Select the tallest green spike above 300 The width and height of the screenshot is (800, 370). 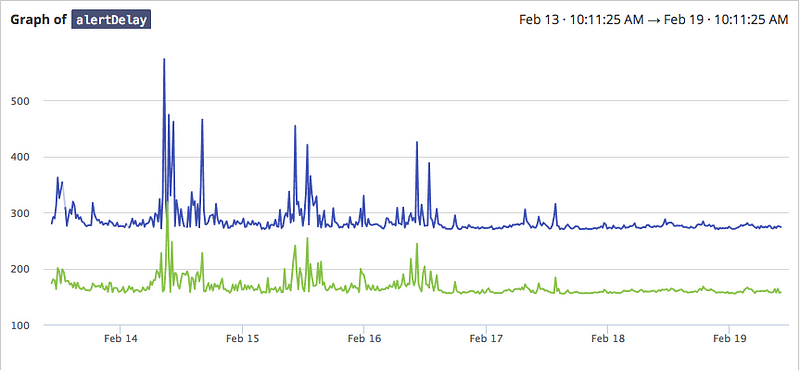[x=167, y=203]
